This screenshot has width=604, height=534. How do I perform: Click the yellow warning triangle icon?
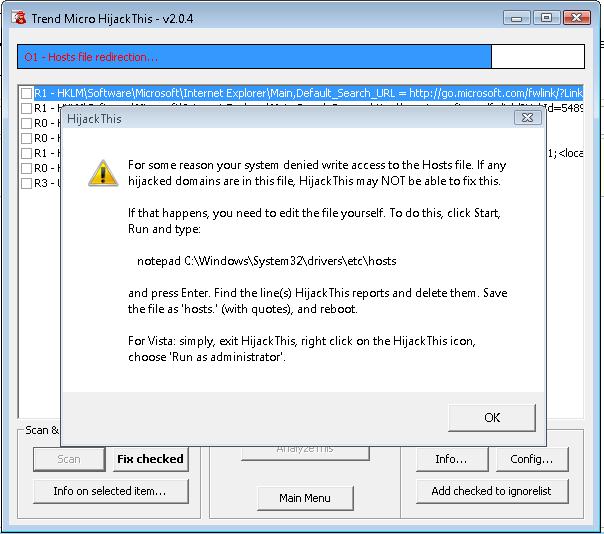103,173
